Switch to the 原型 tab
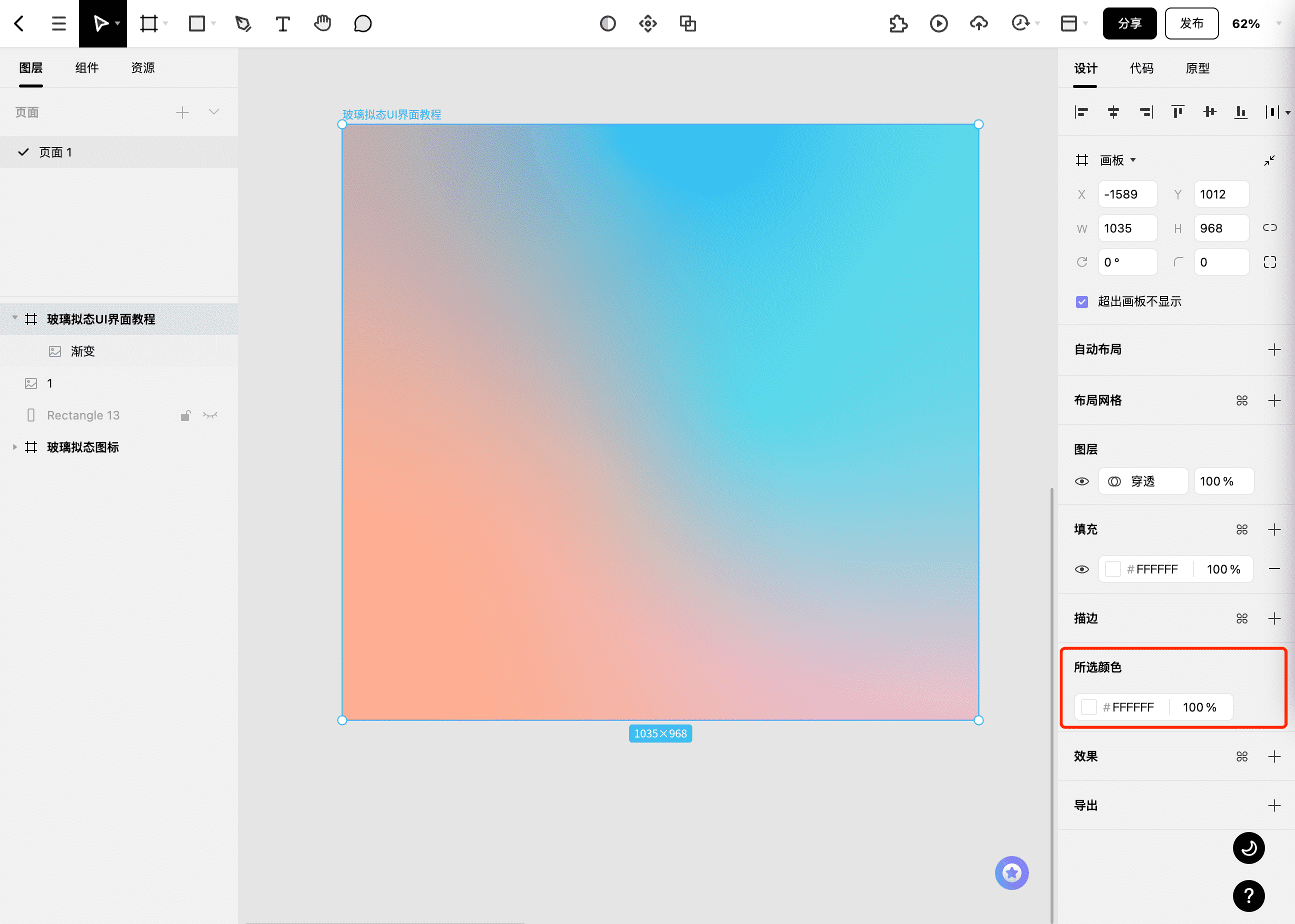This screenshot has height=924, width=1295. 1197,68
